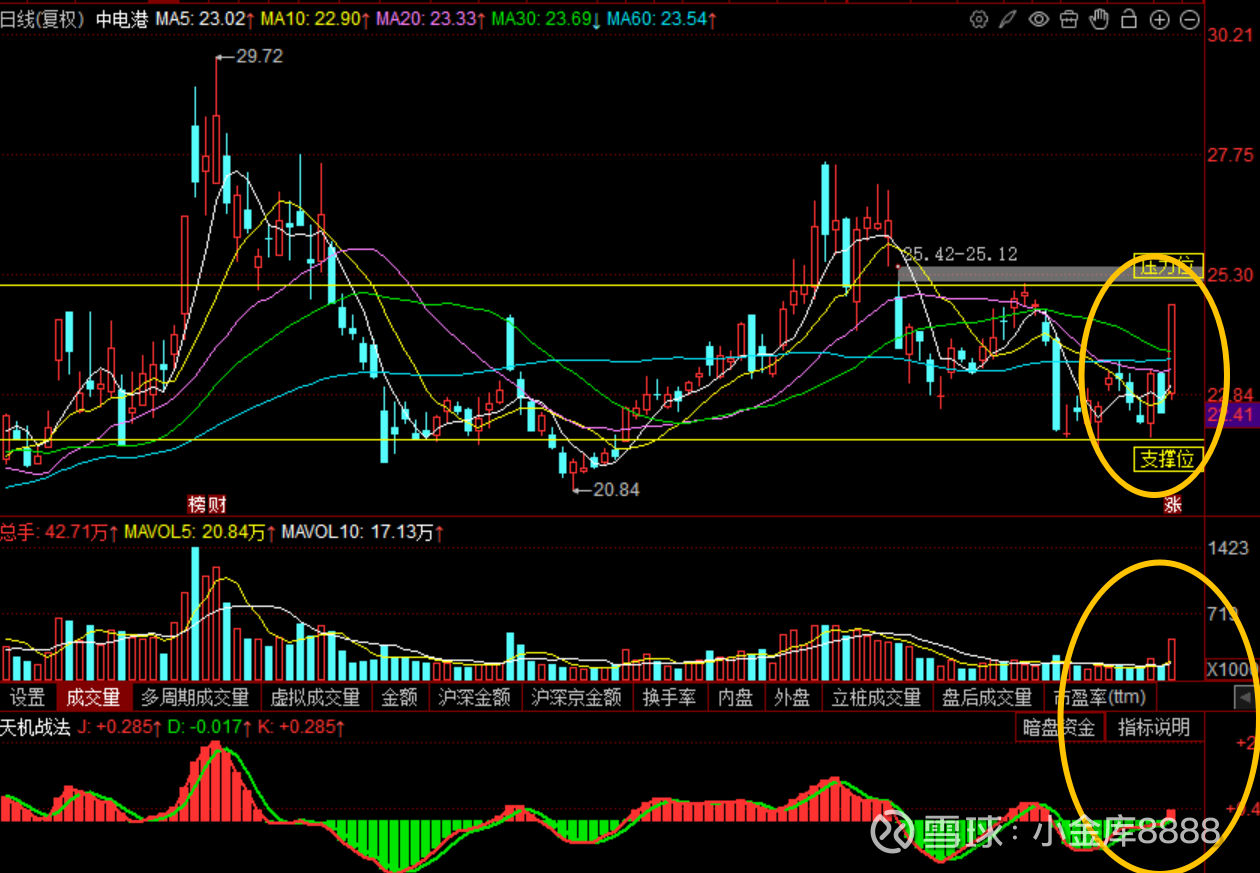Select the 沪深京金额 tab
Image resolution: width=1260 pixels, height=873 pixels.
tap(576, 697)
